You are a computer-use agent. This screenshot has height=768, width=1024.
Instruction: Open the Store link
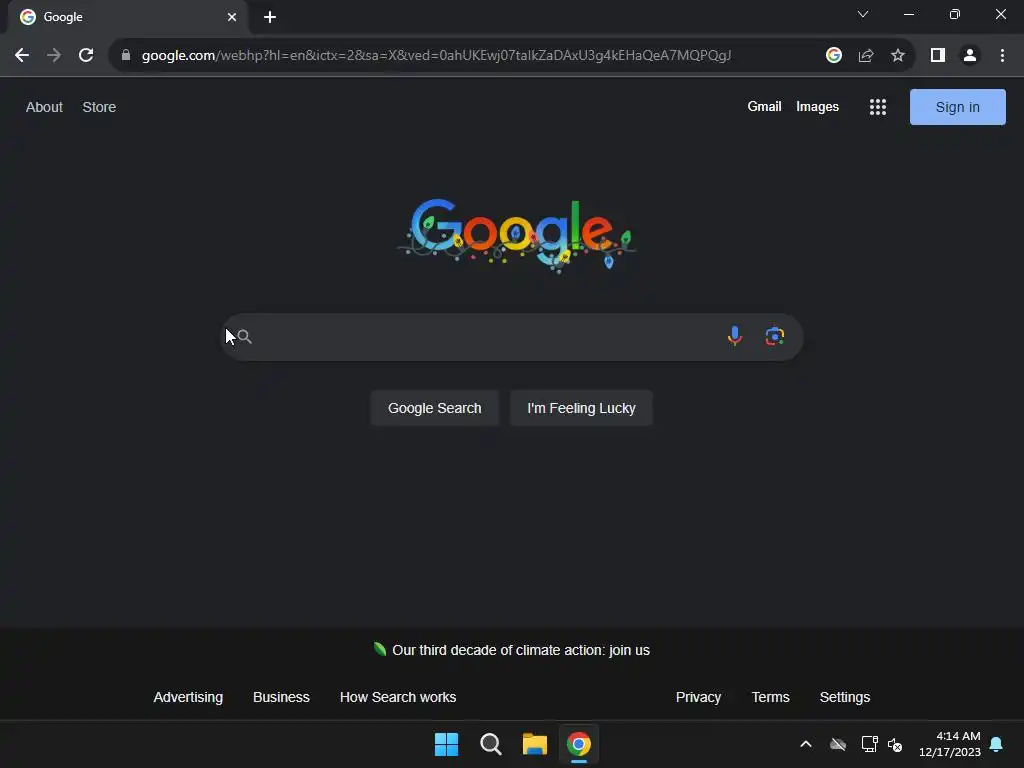[x=99, y=107]
